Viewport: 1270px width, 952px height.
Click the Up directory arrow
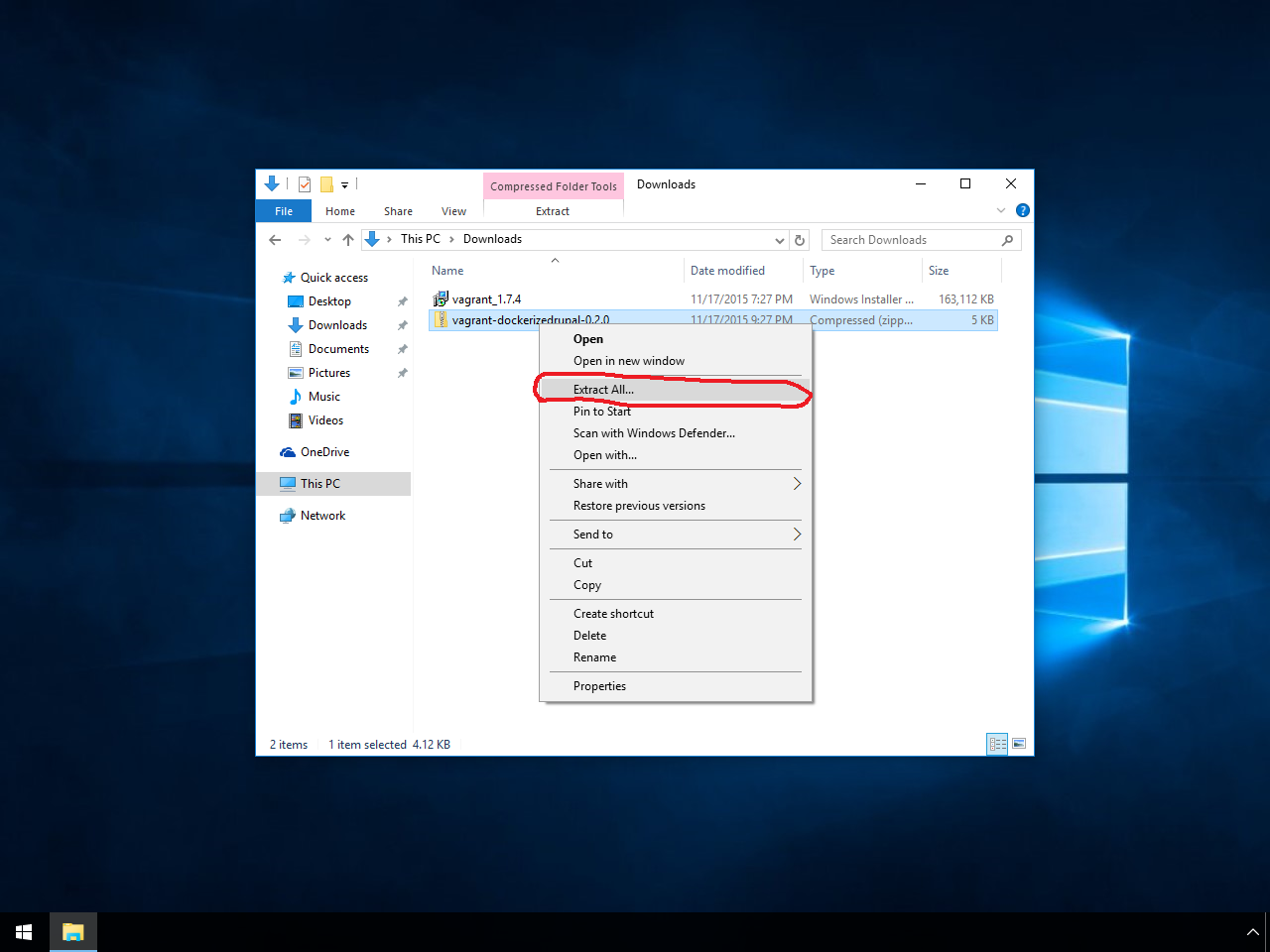[348, 240]
